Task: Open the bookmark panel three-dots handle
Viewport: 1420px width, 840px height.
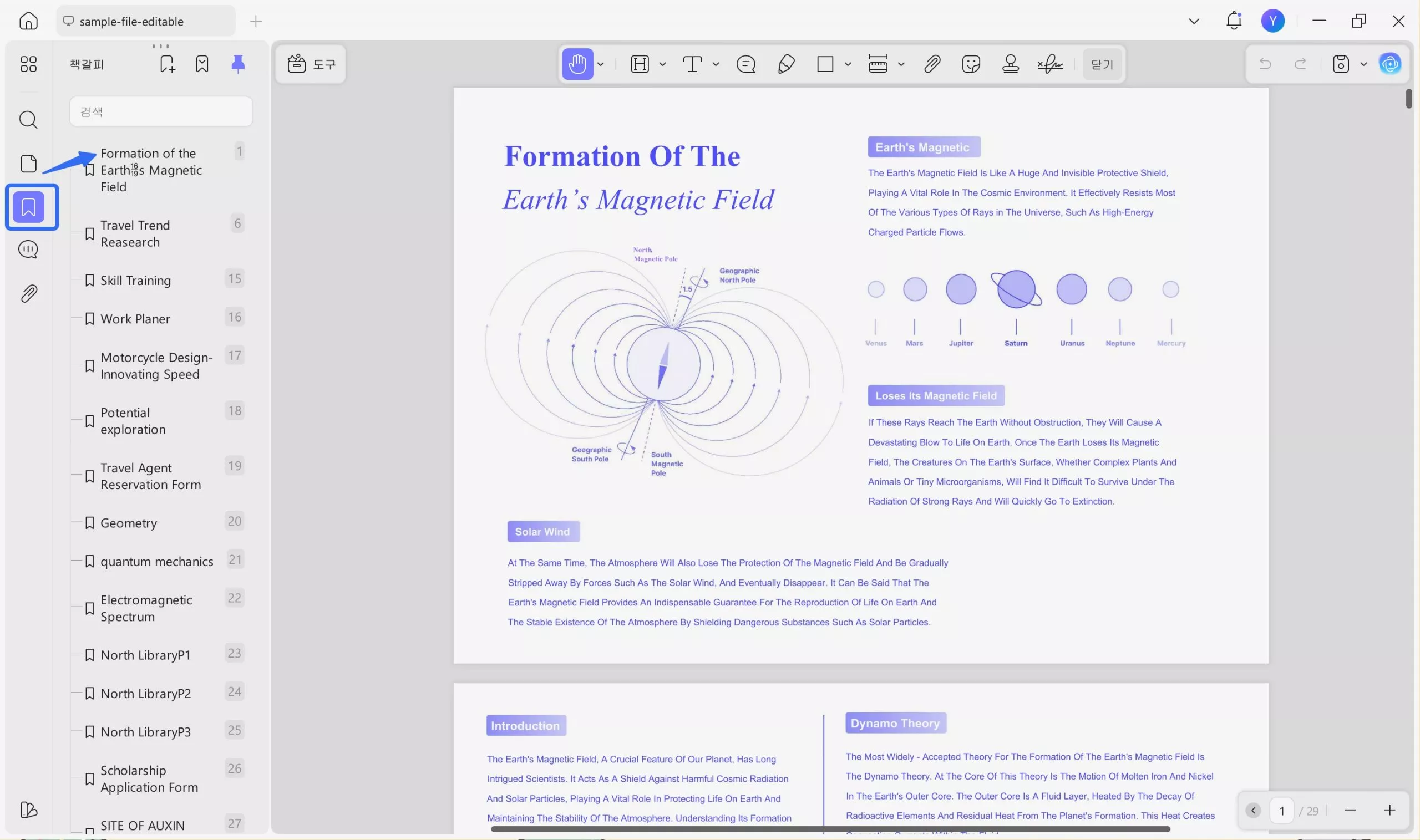Action: click(161, 46)
